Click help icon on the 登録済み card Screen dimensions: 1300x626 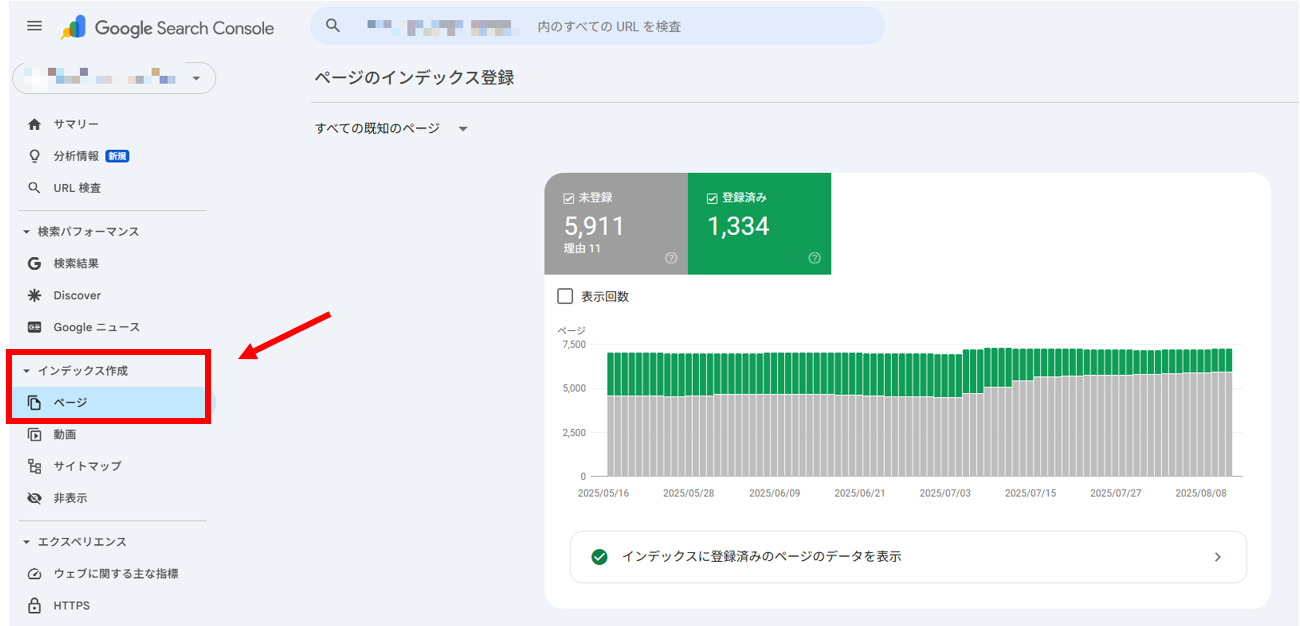click(814, 258)
